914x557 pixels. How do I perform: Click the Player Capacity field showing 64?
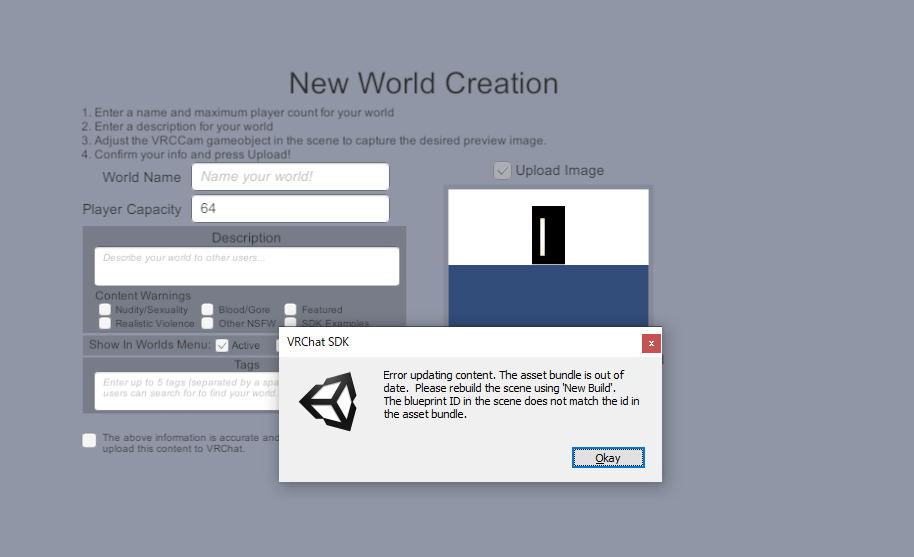point(290,209)
